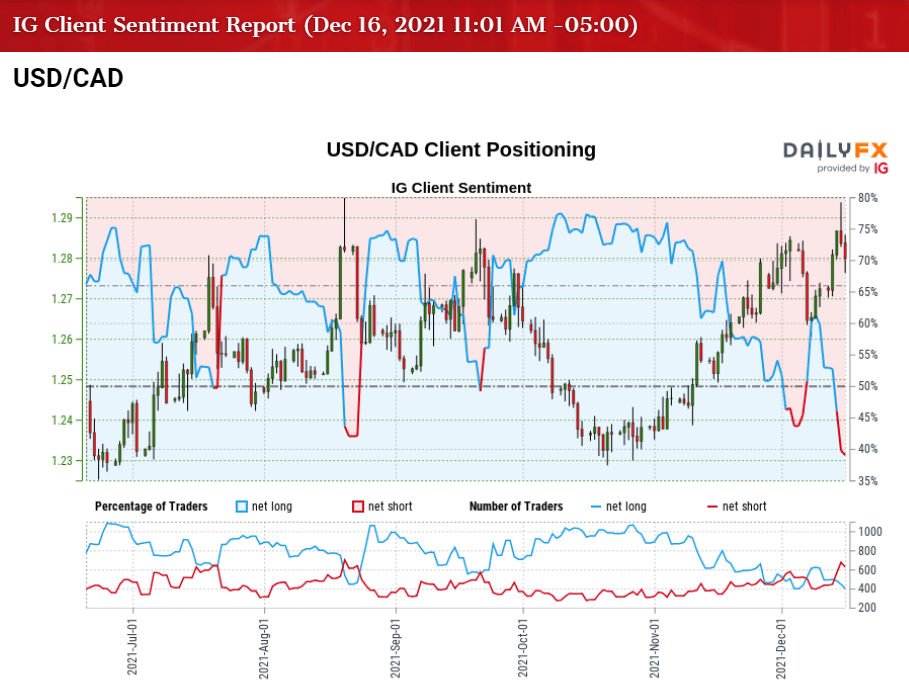
Task: Click the 2021-Nov-01 date axis label
Action: [655, 648]
